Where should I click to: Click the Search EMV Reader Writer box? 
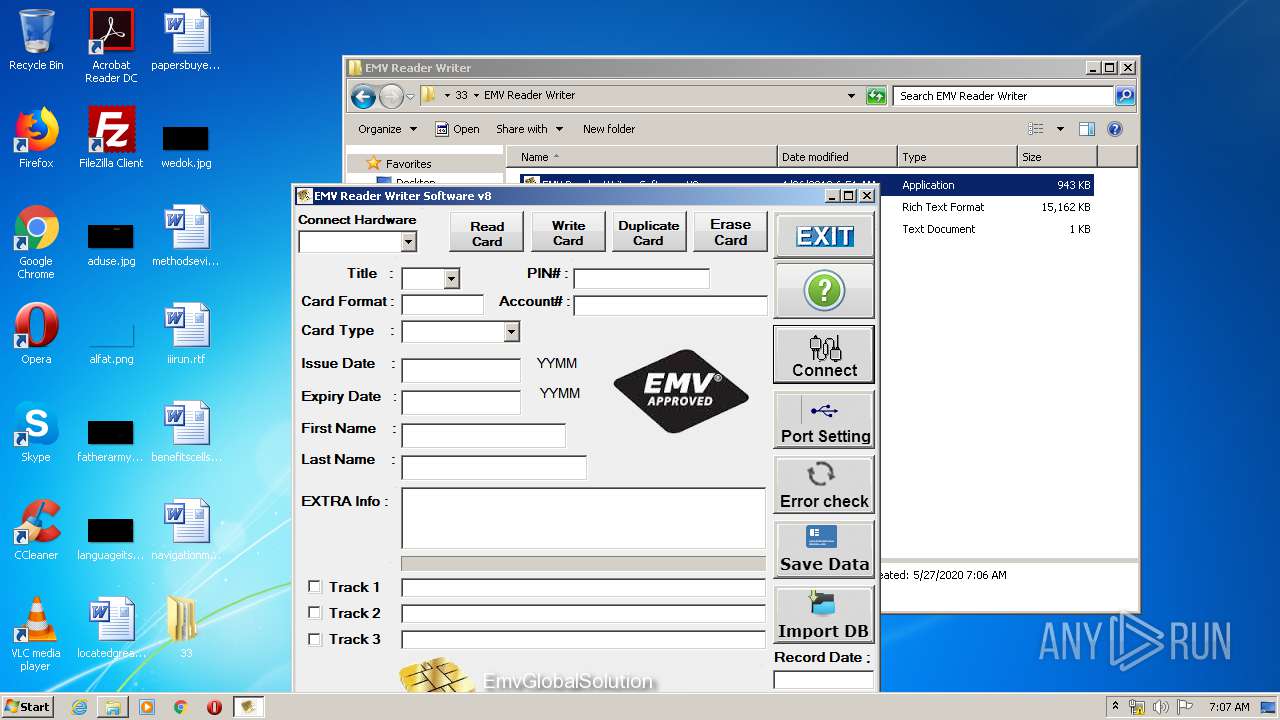1003,96
